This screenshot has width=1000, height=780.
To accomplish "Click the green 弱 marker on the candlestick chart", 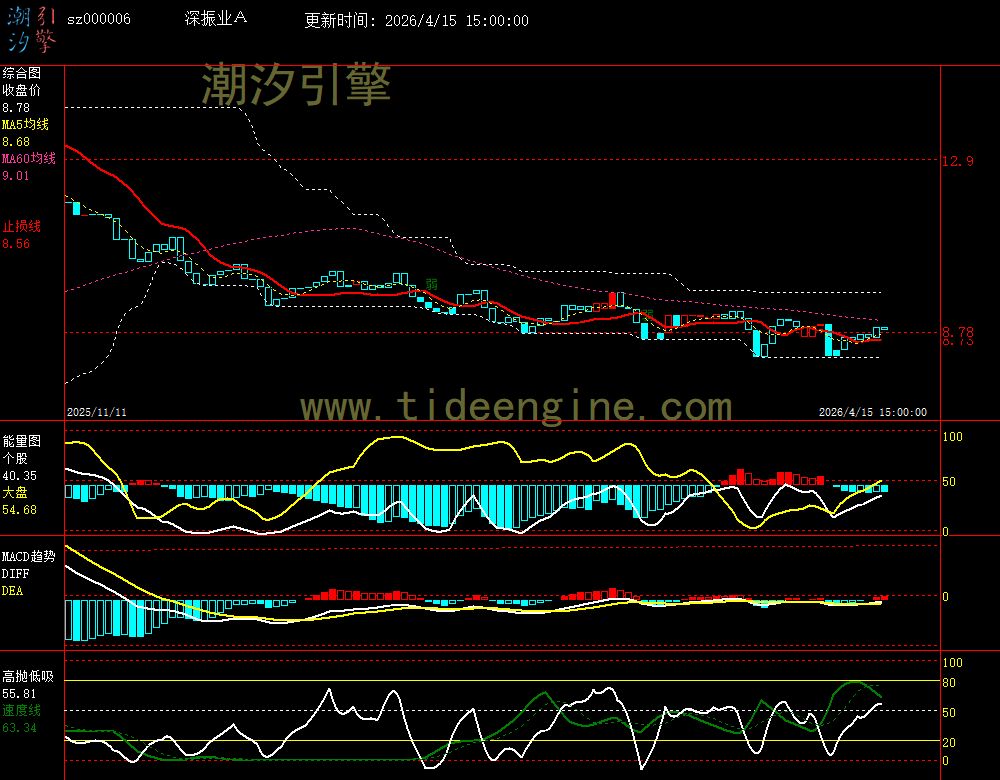I will click(x=431, y=284).
